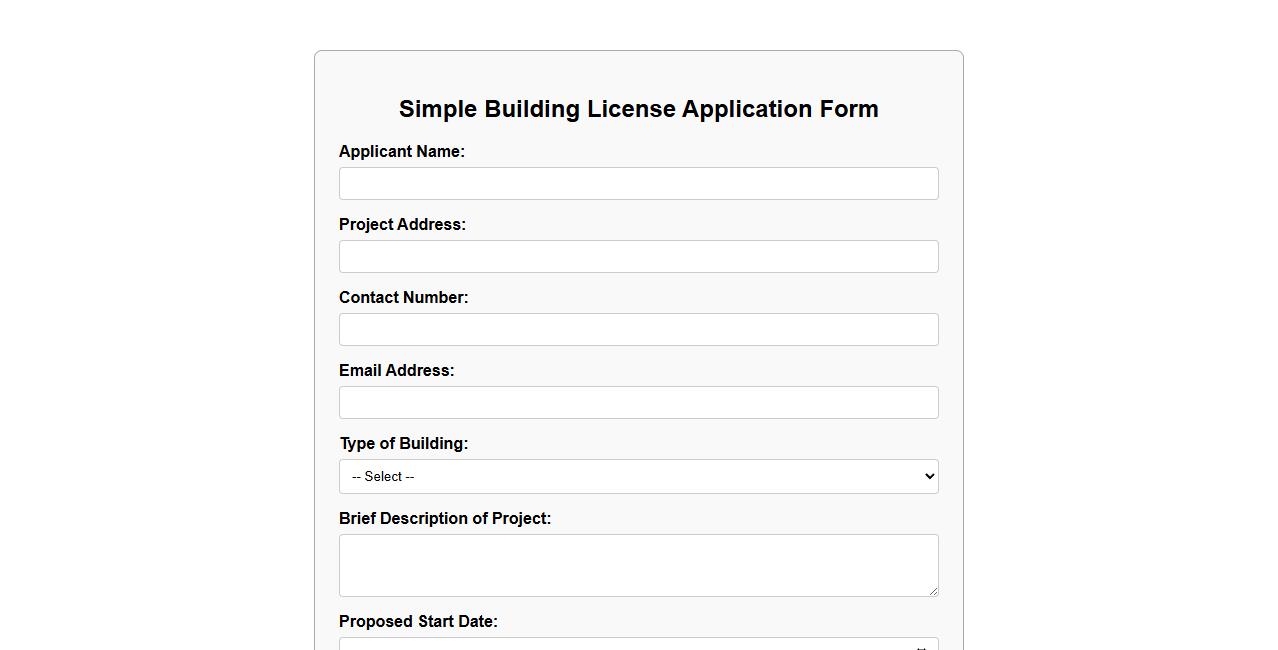Click the Applicant Name input field
1278x650 pixels.
click(639, 183)
